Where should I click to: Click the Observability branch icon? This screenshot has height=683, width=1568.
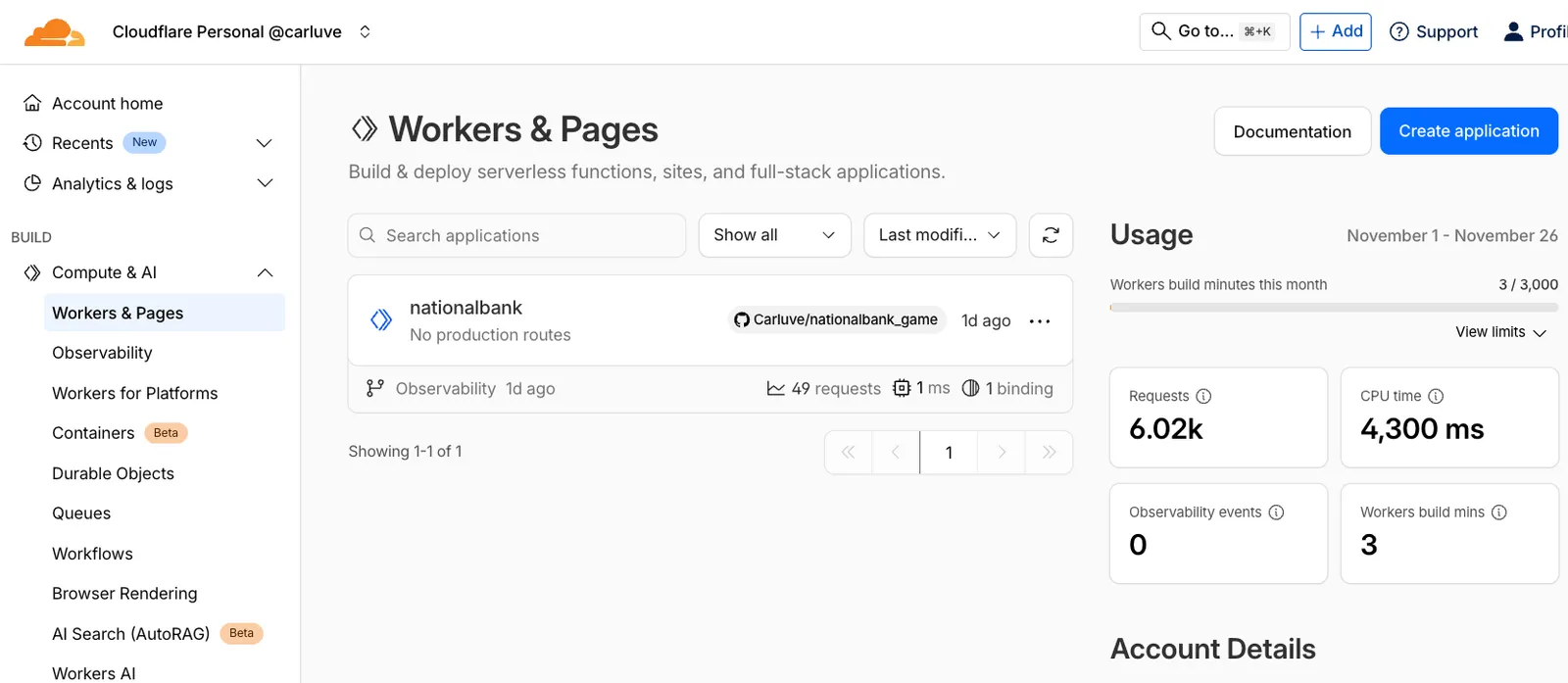pyautogui.click(x=374, y=389)
